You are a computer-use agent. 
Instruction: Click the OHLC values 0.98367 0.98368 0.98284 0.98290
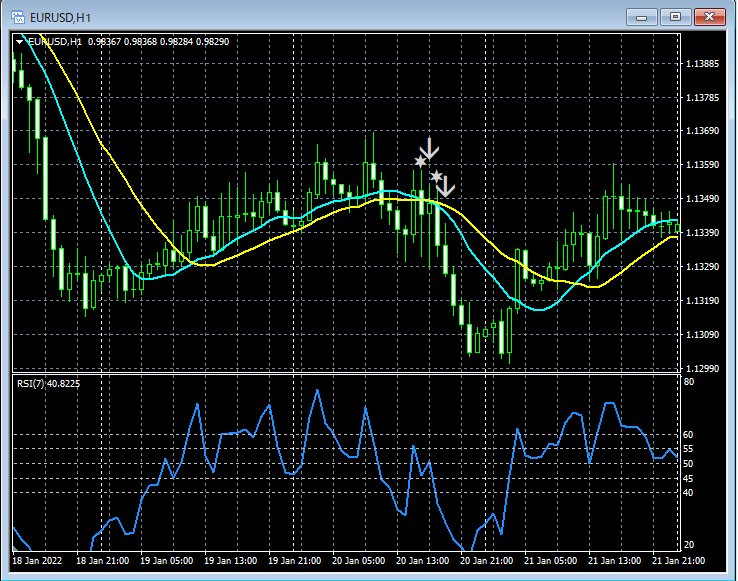[x=159, y=42]
